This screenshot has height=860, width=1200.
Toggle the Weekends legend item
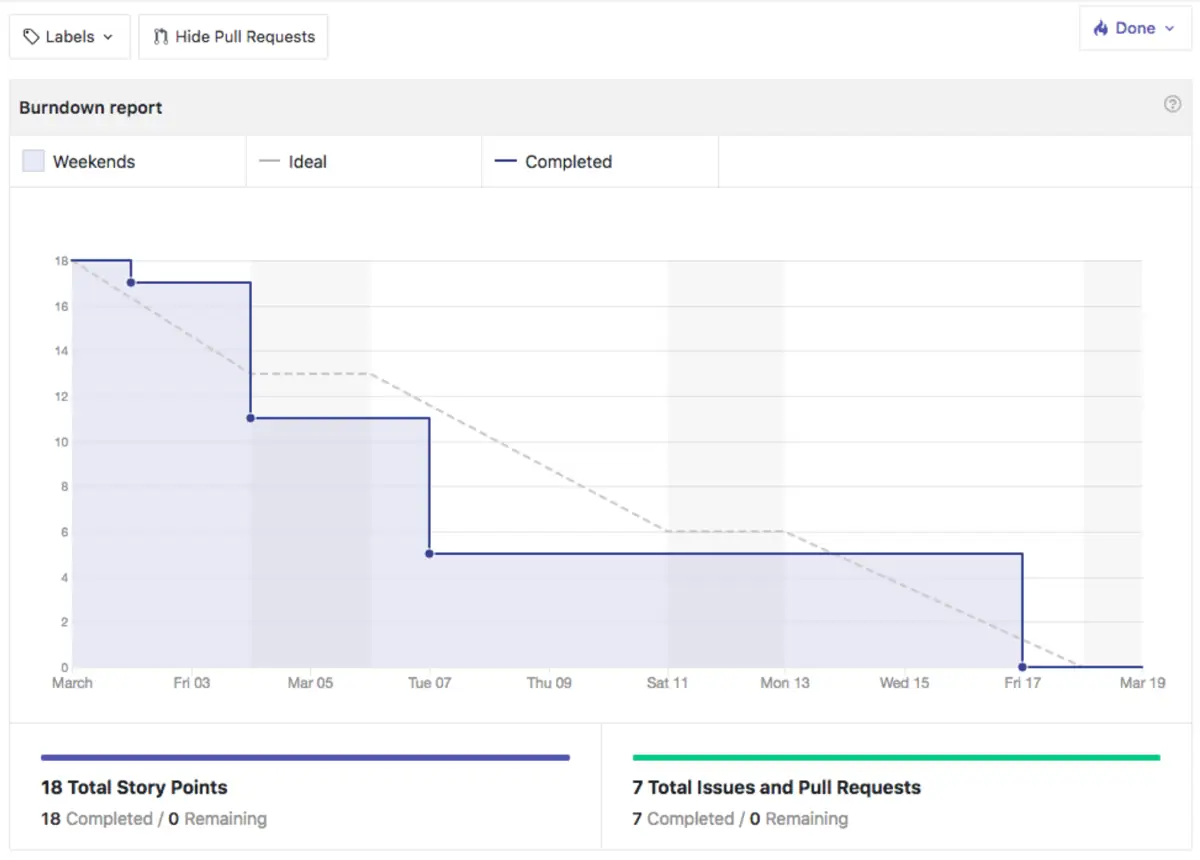point(128,162)
